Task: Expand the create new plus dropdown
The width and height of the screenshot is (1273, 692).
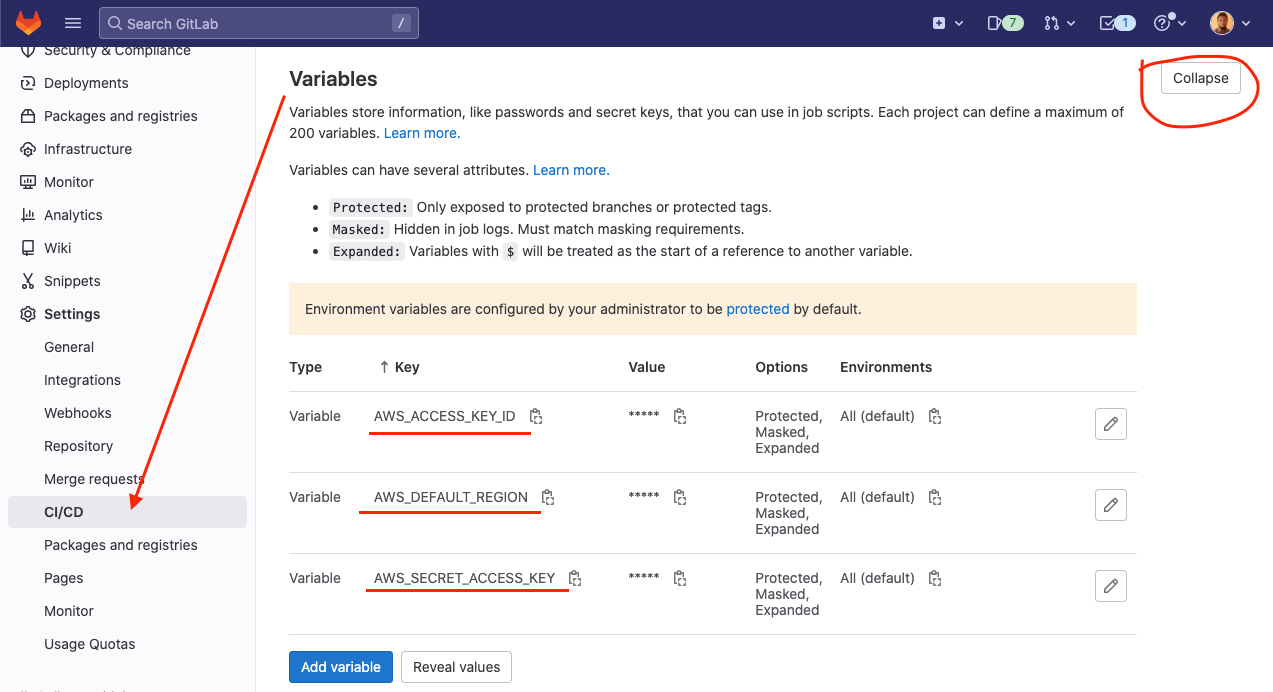Action: point(947,23)
